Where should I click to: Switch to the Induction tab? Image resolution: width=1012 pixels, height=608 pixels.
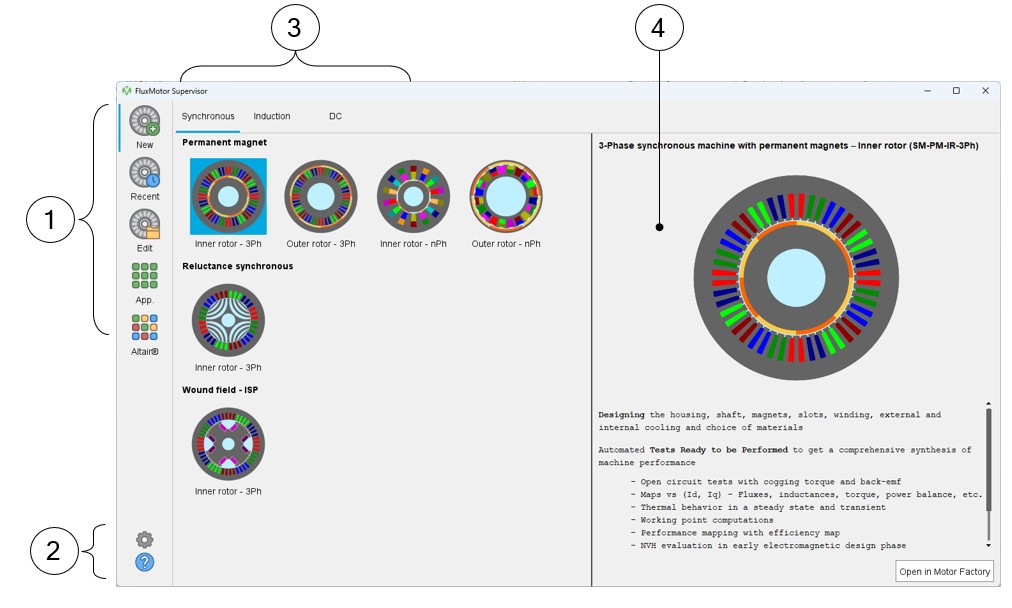272,117
